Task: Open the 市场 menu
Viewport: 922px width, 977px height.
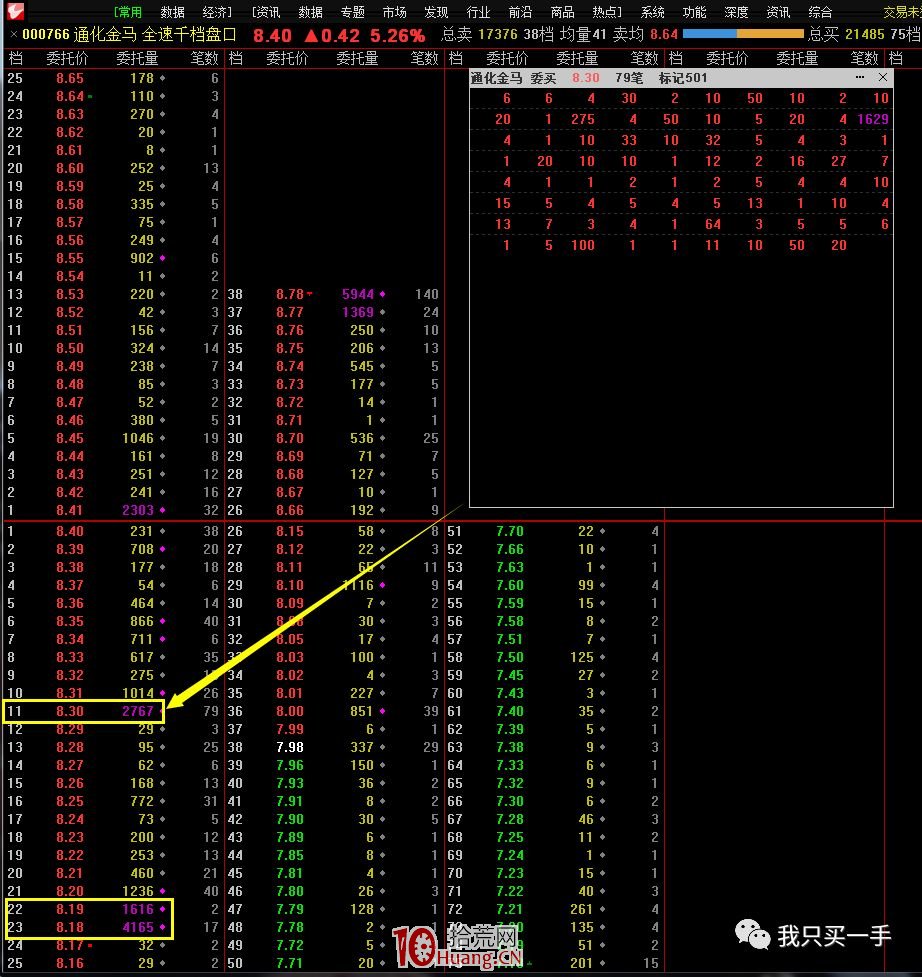Action: click(394, 12)
